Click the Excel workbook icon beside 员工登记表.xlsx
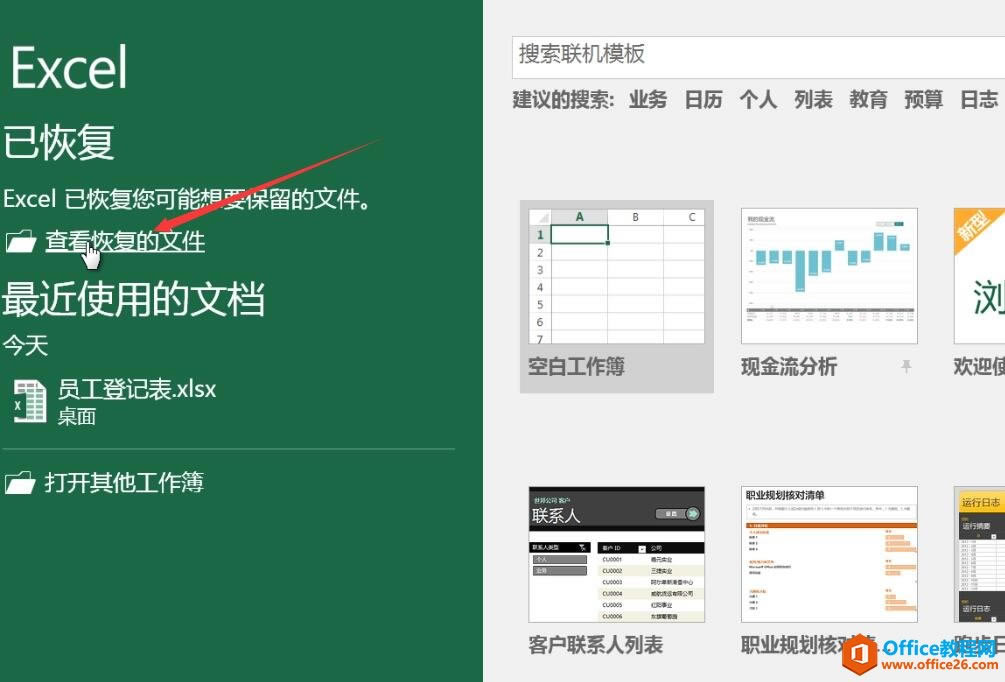 point(28,399)
